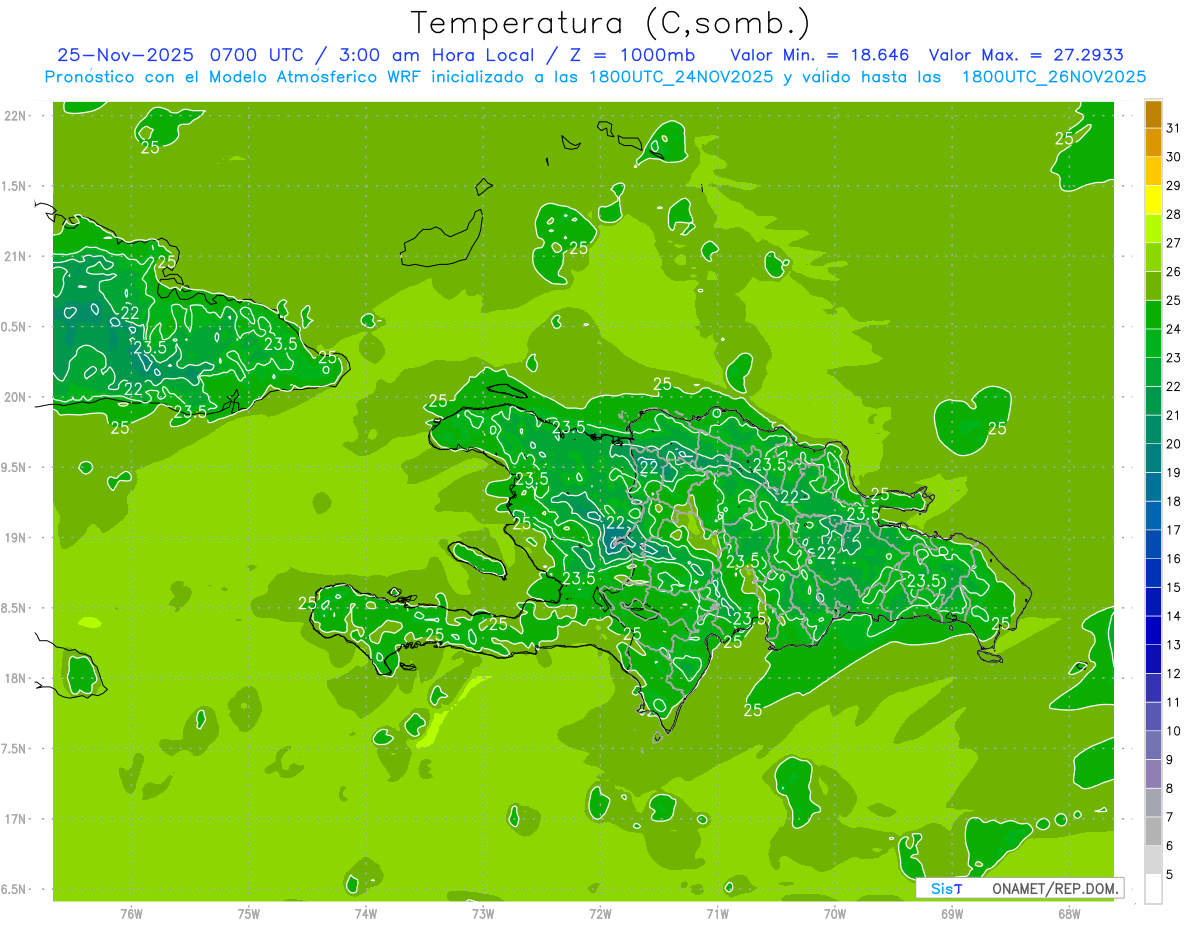1200x927 pixels.
Task: Click "1800UTC_26NOV2025" valid-until time
Action: click(1053, 76)
